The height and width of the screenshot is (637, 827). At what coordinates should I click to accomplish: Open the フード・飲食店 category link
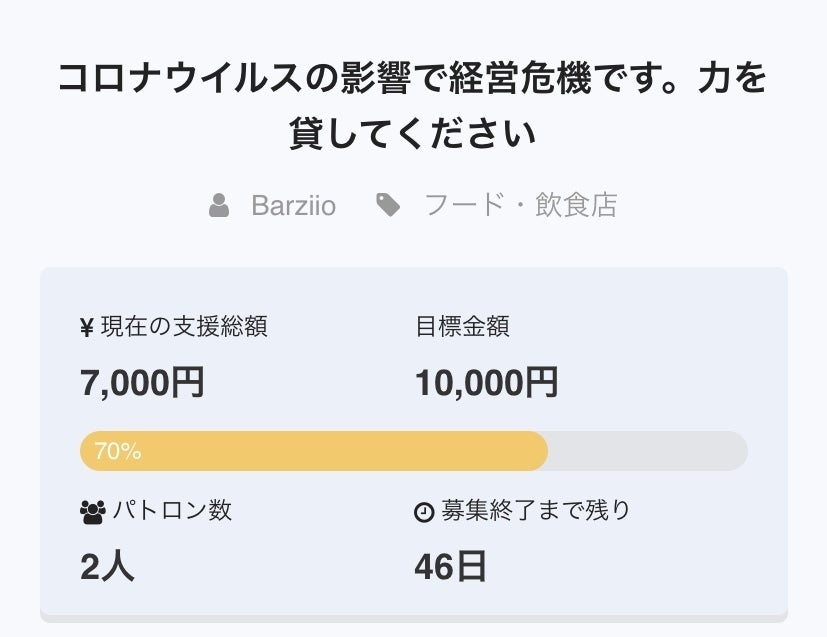(x=520, y=206)
